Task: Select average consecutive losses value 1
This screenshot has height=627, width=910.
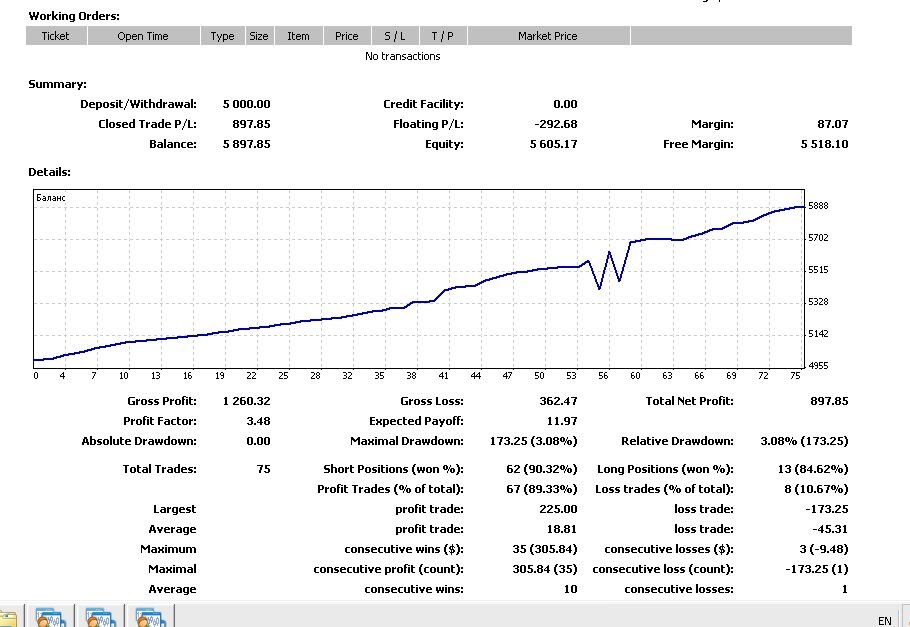Action: [845, 589]
